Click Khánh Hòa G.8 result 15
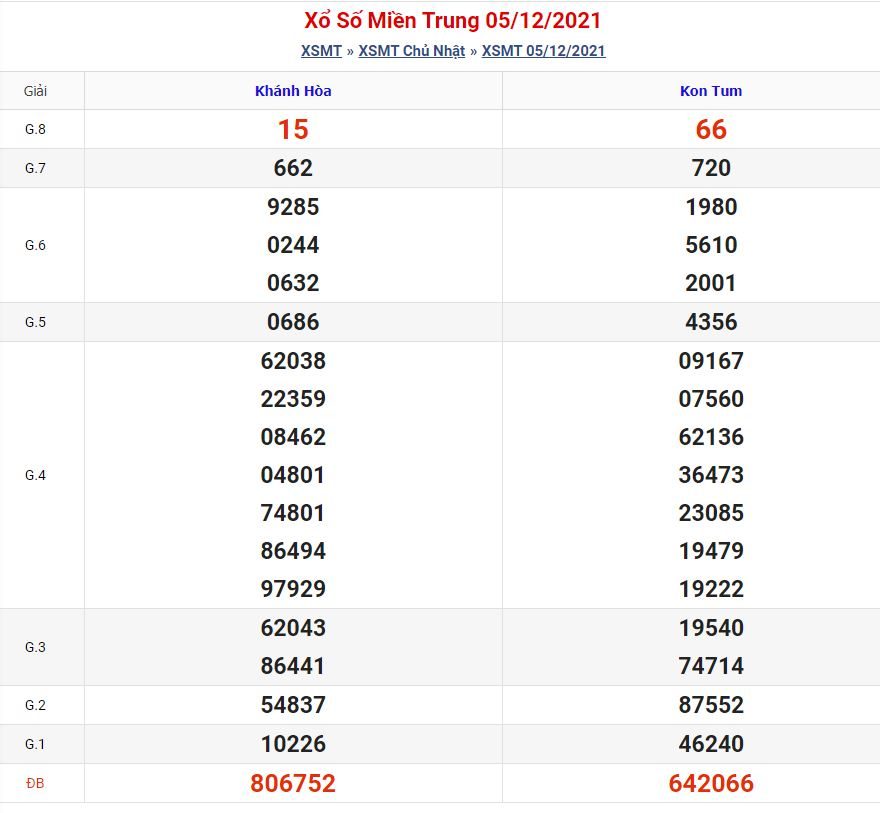Image resolution: width=880 pixels, height=813 pixels. 293,129
